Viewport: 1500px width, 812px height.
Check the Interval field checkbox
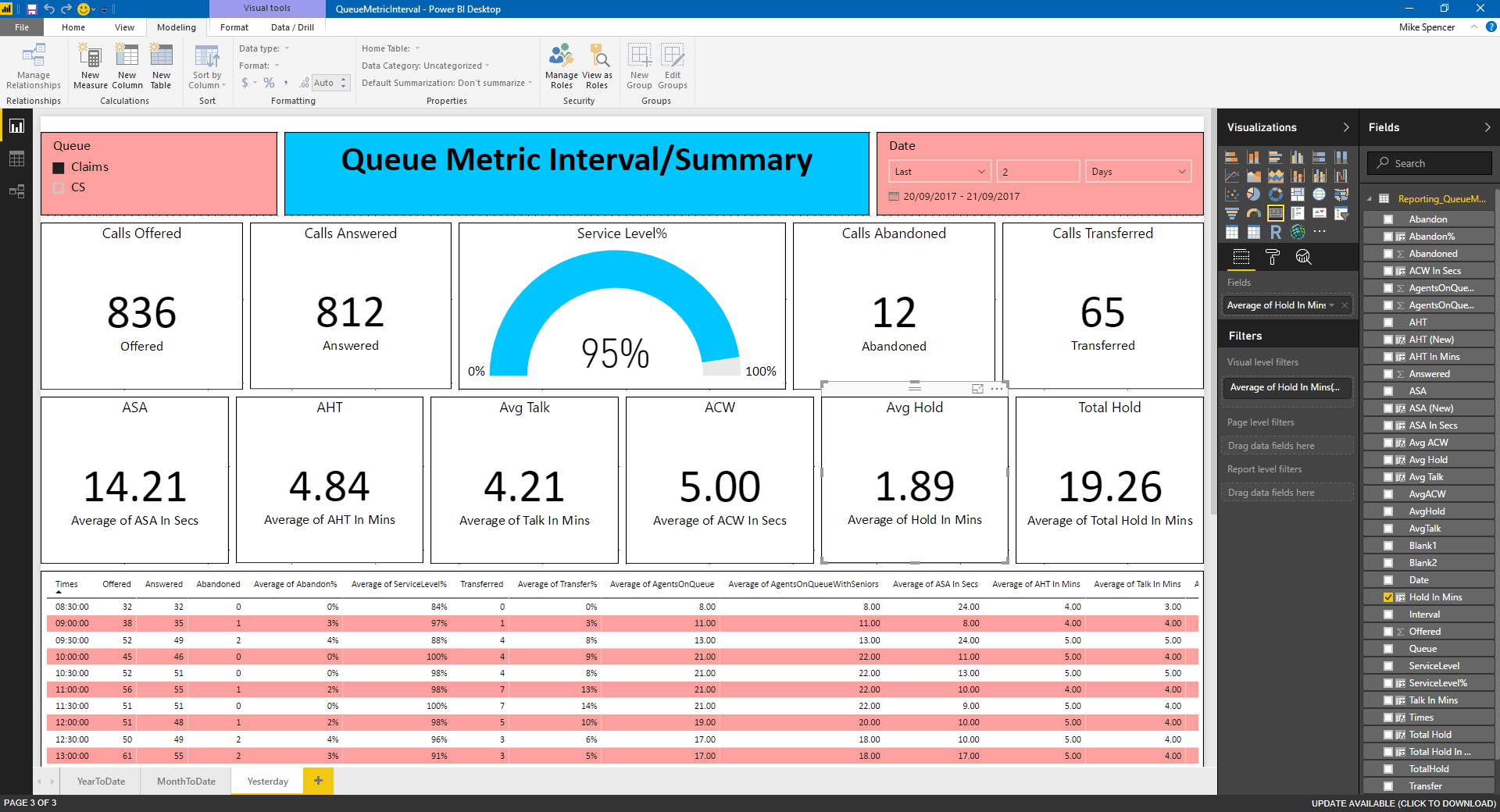(x=1388, y=614)
